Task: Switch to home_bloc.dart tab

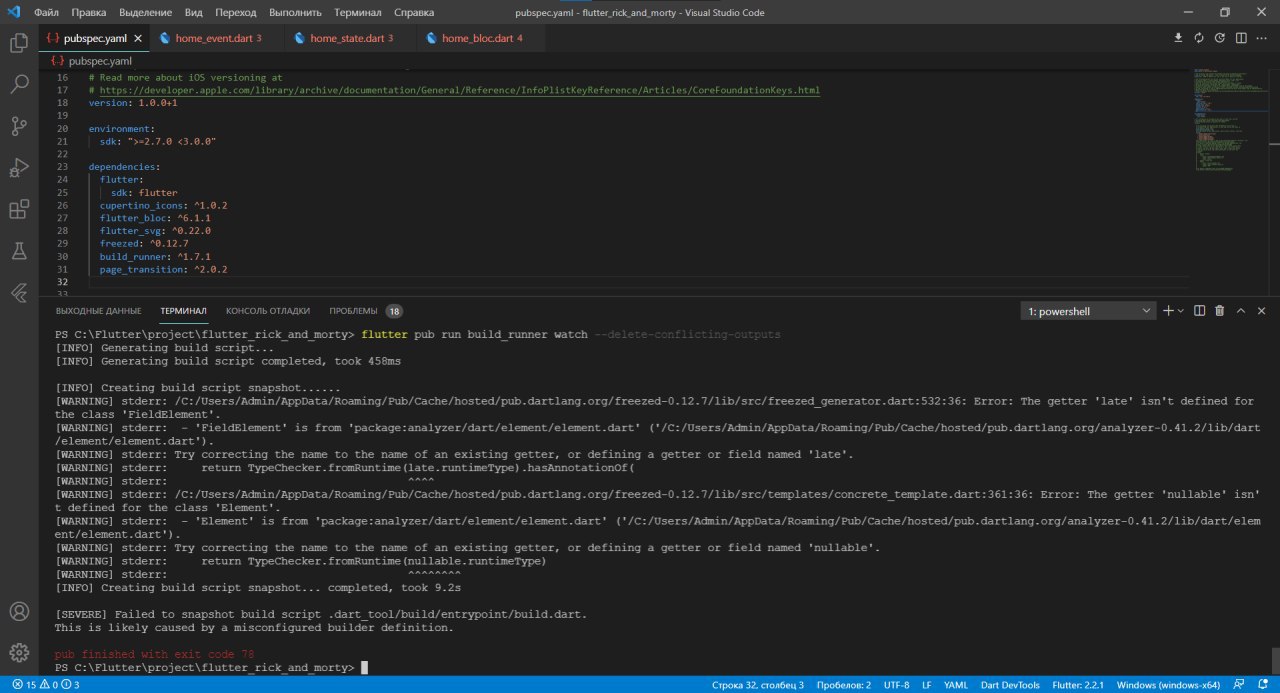Action: coord(481,38)
